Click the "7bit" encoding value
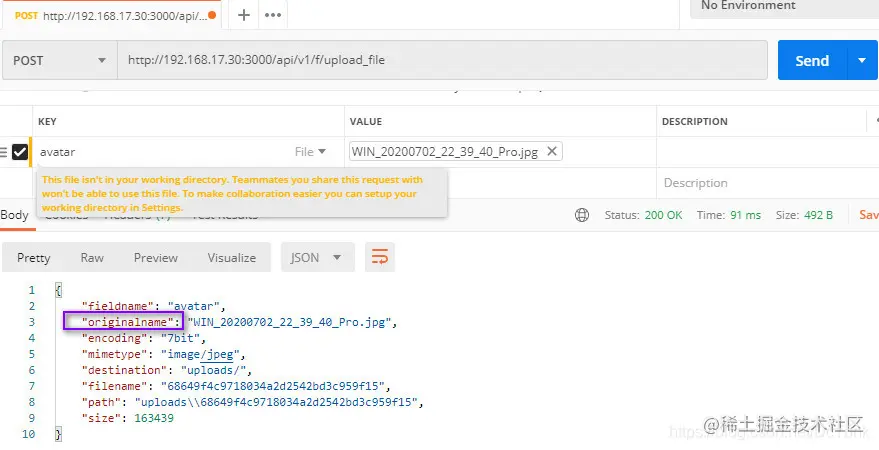This screenshot has height=450, width=879. click(181, 338)
